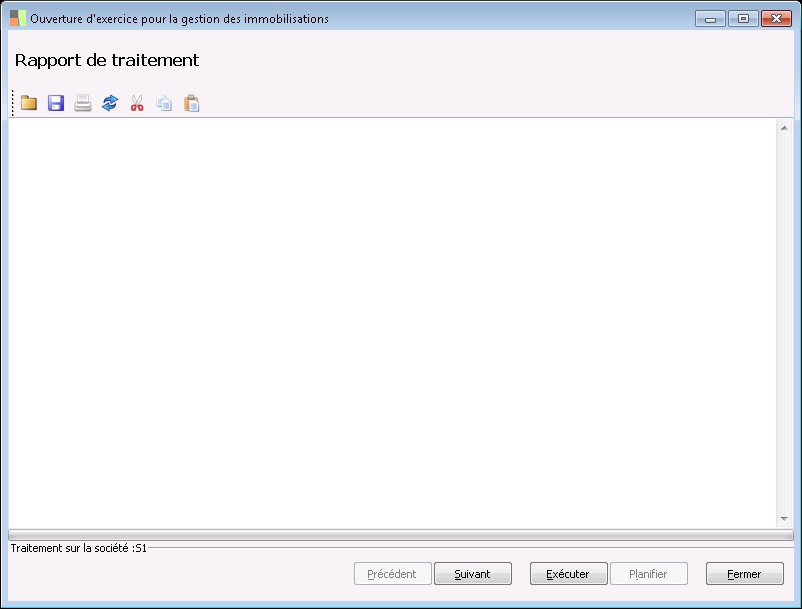The image size is (802, 609).
Task: Refresh the report with blue arrows icon
Action: (x=110, y=103)
